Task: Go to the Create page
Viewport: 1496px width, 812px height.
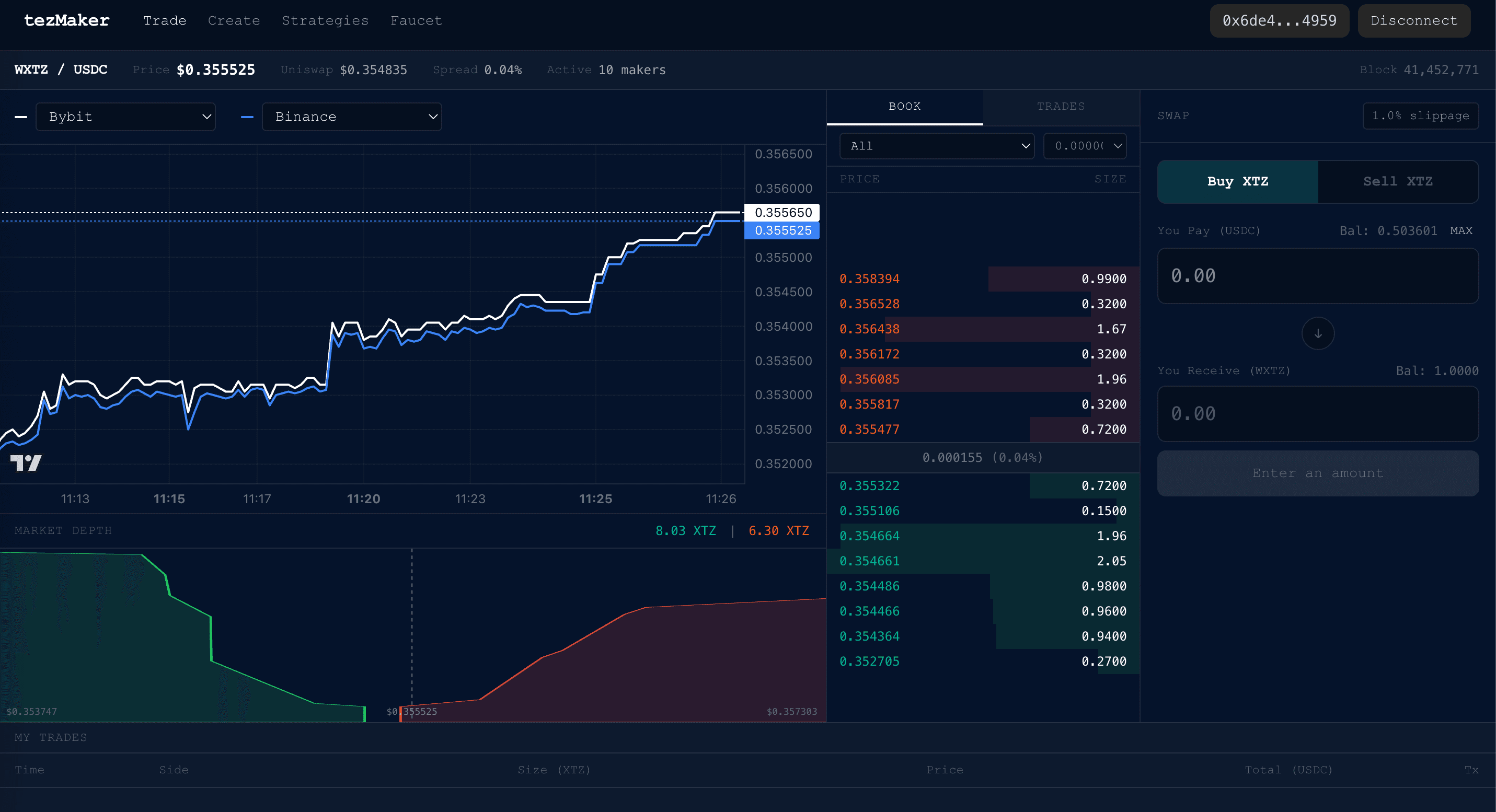Action: 234,20
